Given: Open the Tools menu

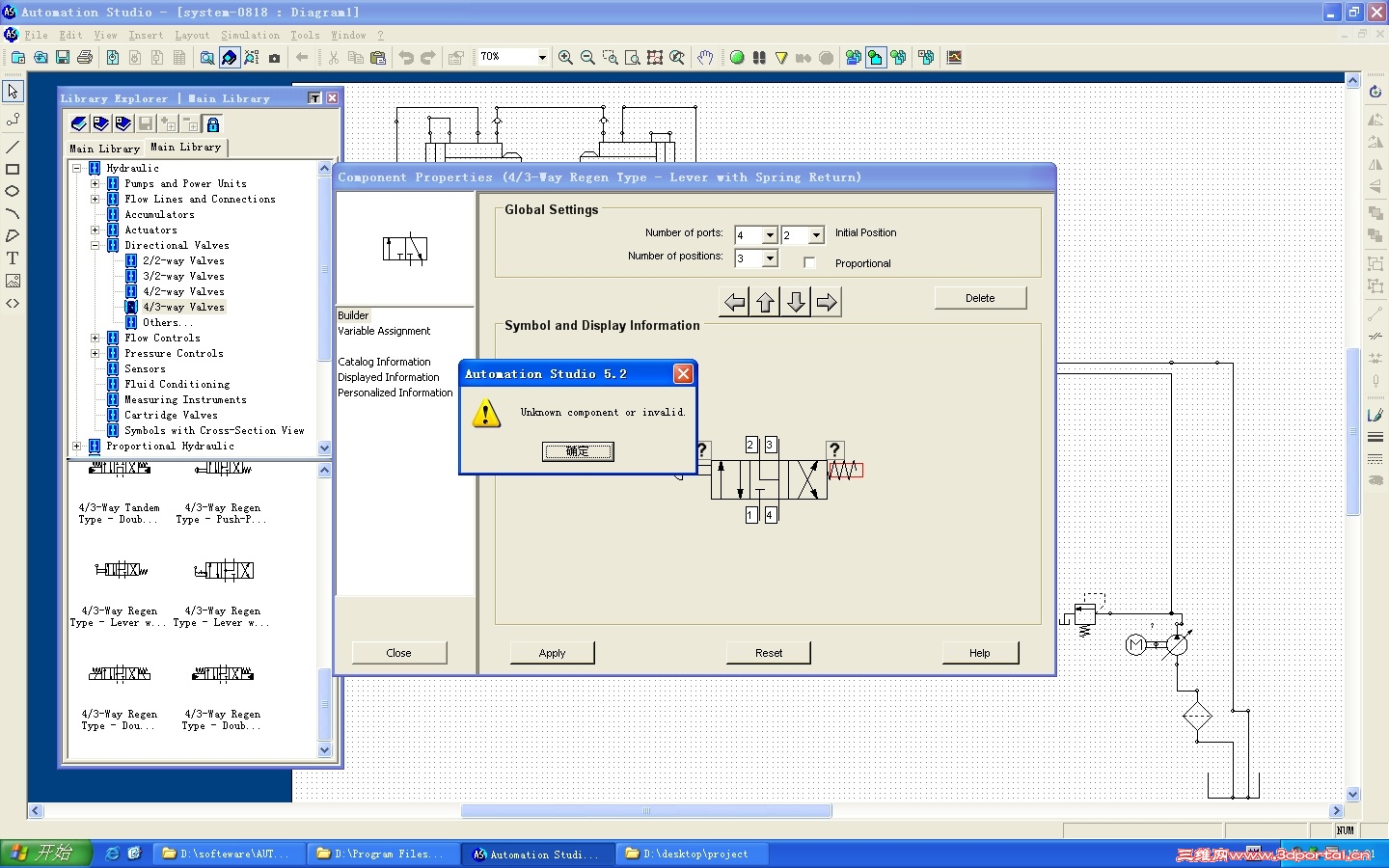Looking at the screenshot, I should [305, 36].
